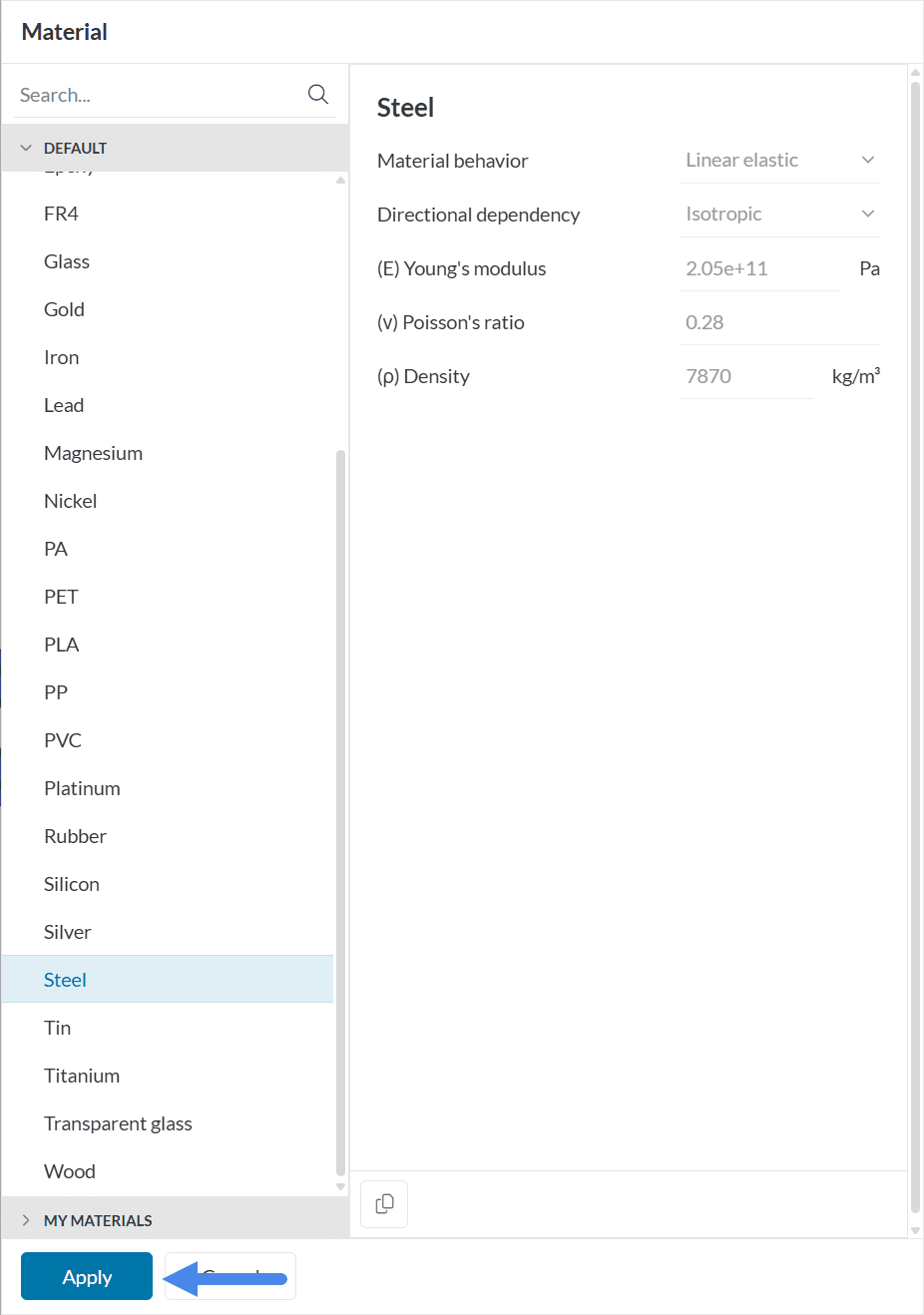Click the Poisson's ratio value field
924x1315 pixels.
point(778,322)
